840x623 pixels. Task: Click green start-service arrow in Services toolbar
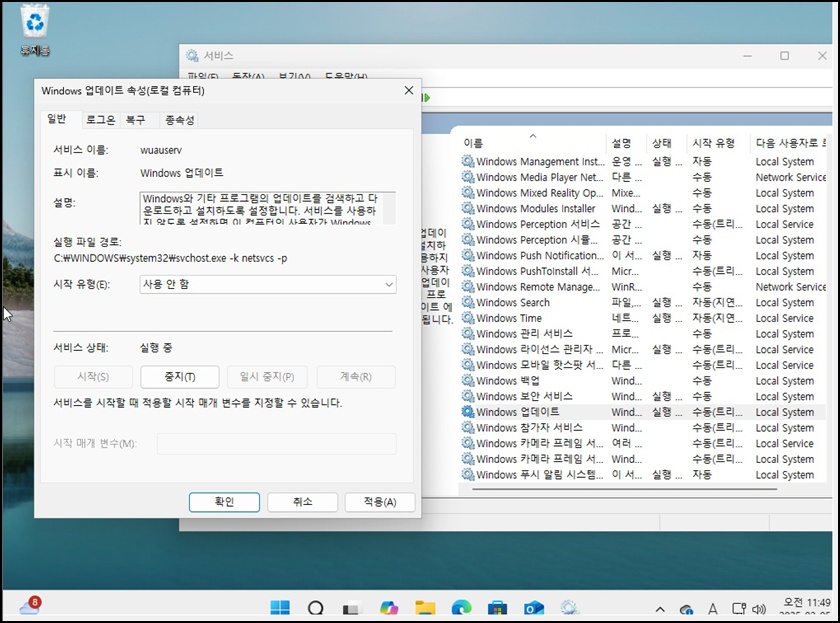pos(426,97)
